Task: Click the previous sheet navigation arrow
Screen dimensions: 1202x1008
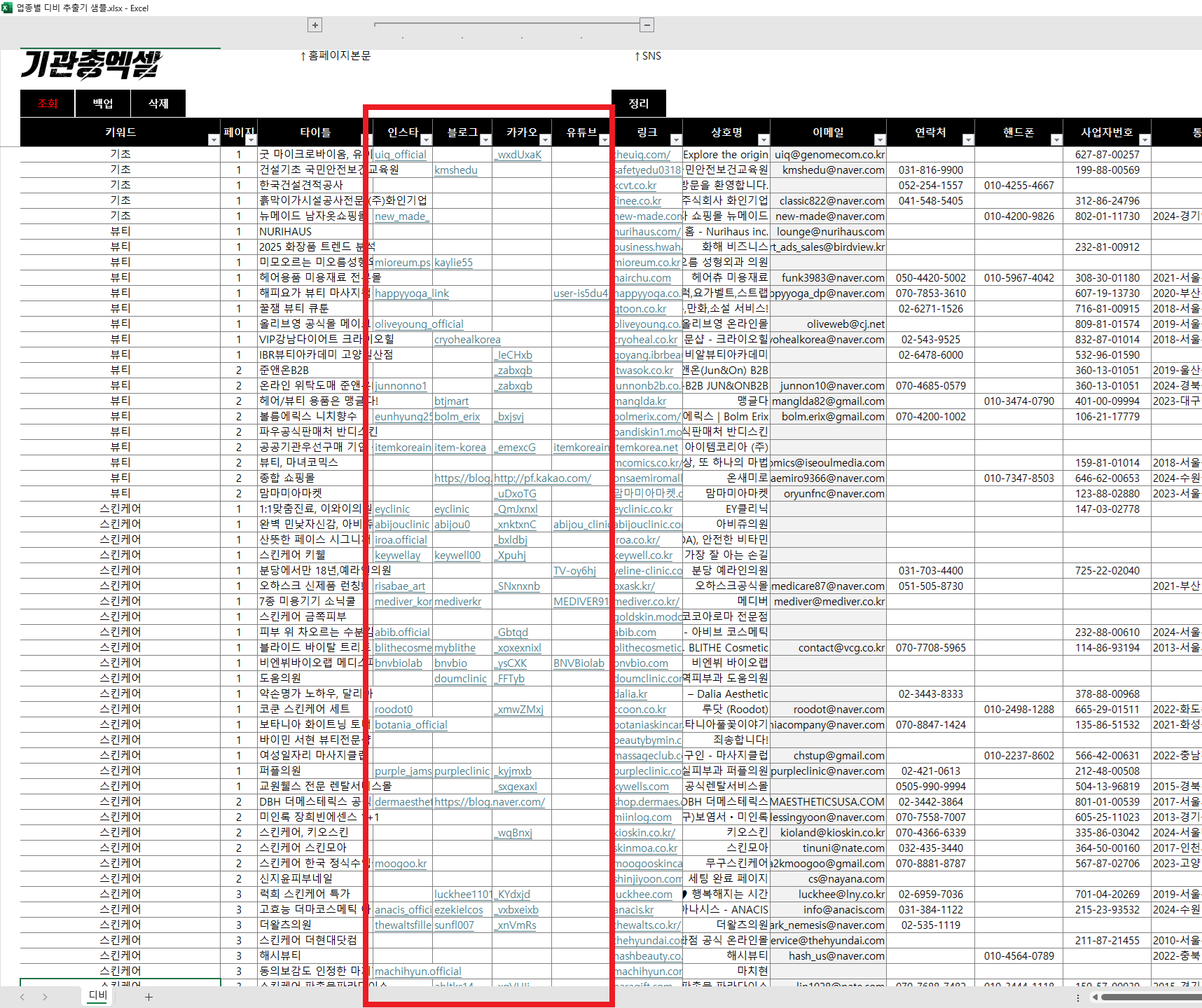Action: (22, 997)
